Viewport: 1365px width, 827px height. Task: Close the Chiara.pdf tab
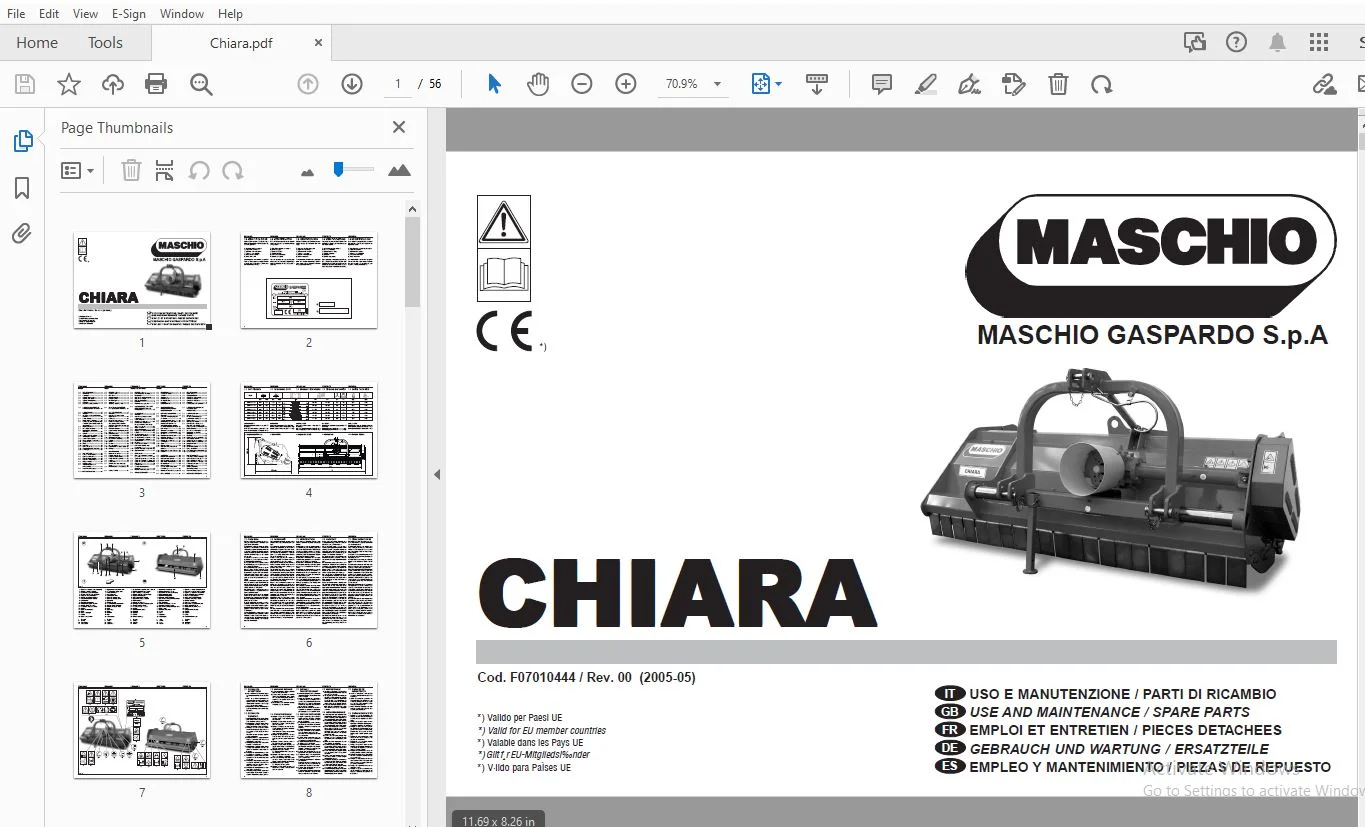pos(318,43)
